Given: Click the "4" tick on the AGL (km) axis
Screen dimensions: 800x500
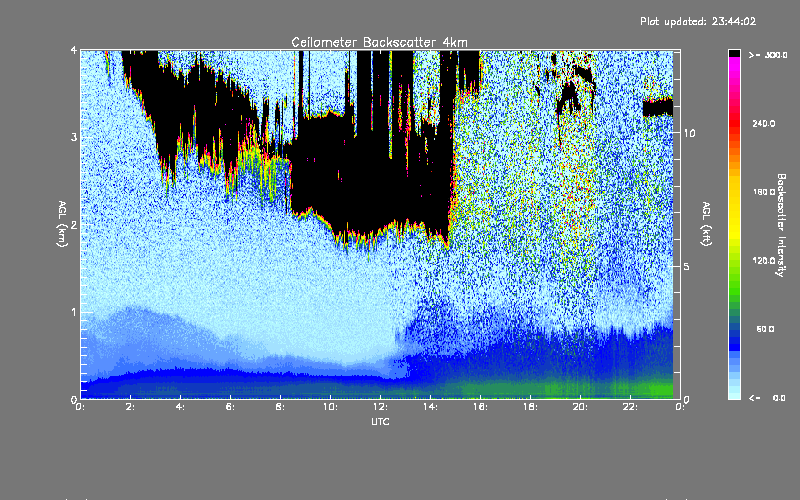Looking at the screenshot, I should (74, 51).
